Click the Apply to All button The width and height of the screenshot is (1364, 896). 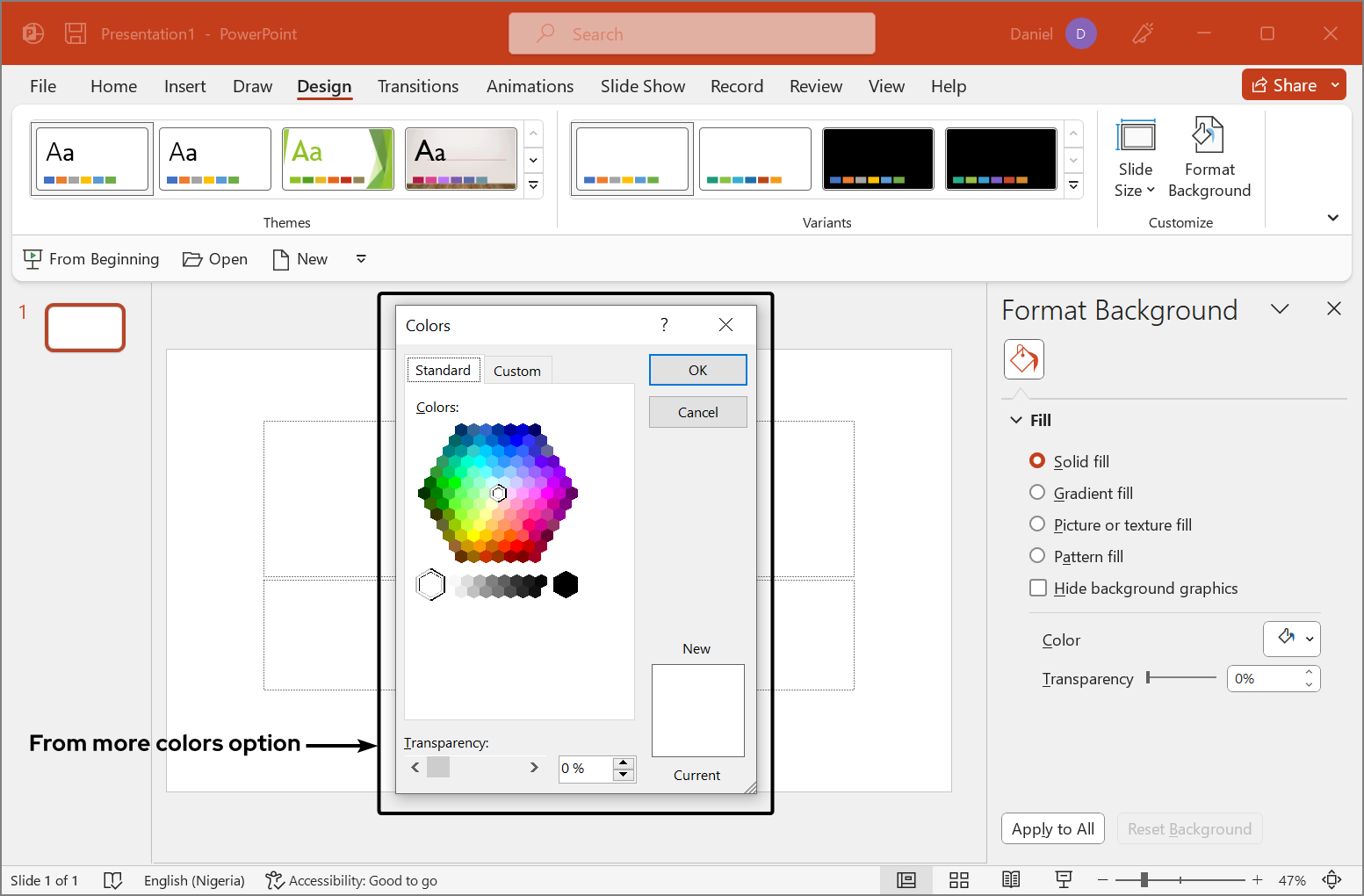[1052, 828]
